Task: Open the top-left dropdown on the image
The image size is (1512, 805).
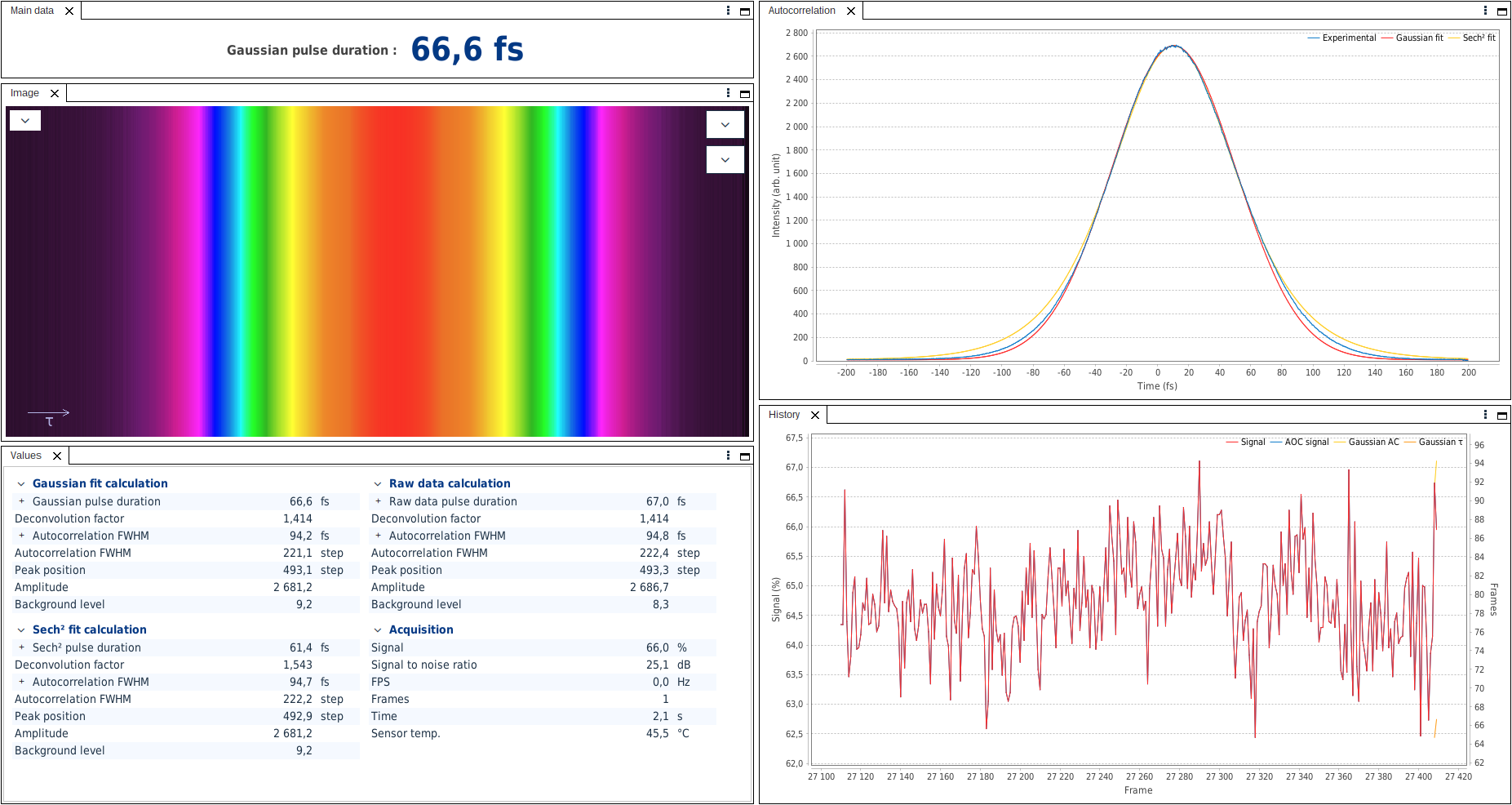Action: (25, 121)
